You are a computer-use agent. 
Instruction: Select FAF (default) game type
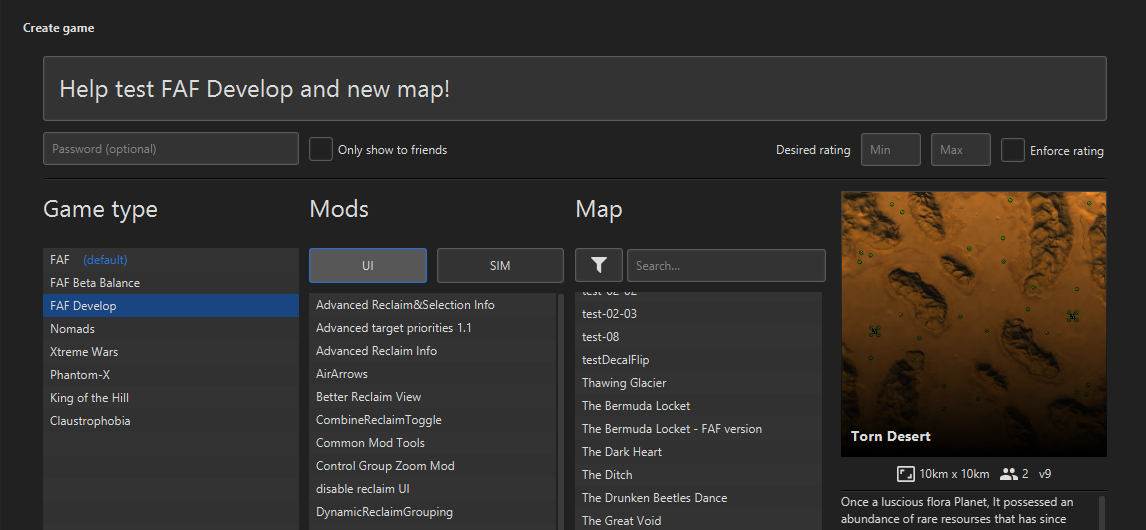[x=171, y=260]
